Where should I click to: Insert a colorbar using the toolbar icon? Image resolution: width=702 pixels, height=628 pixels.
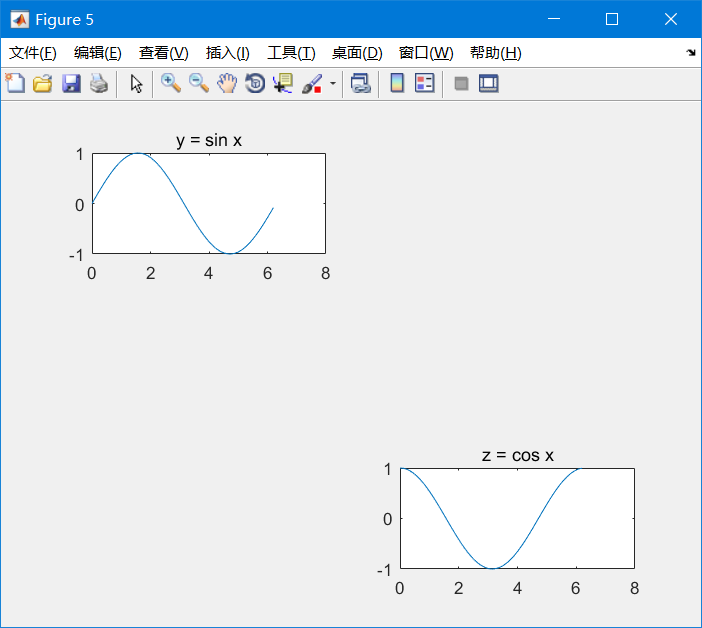click(x=397, y=83)
